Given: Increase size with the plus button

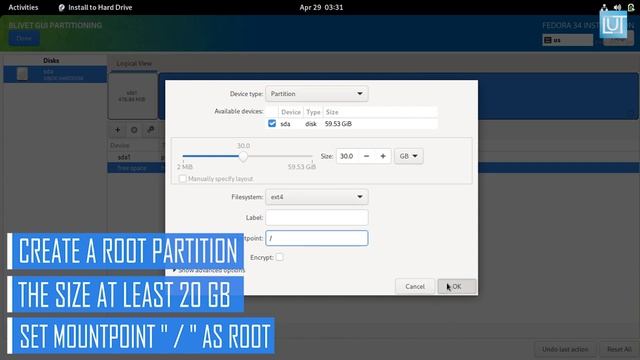Looking at the screenshot, I should pyautogui.click(x=383, y=156).
